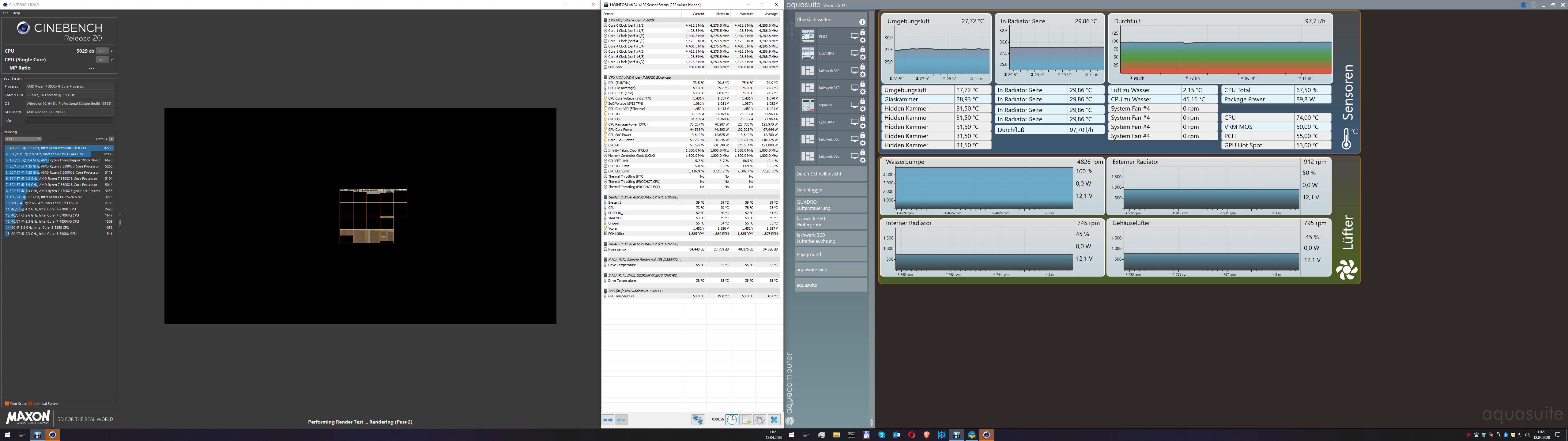
Task: Open the File menu in Cinebench
Action: click(x=6, y=13)
